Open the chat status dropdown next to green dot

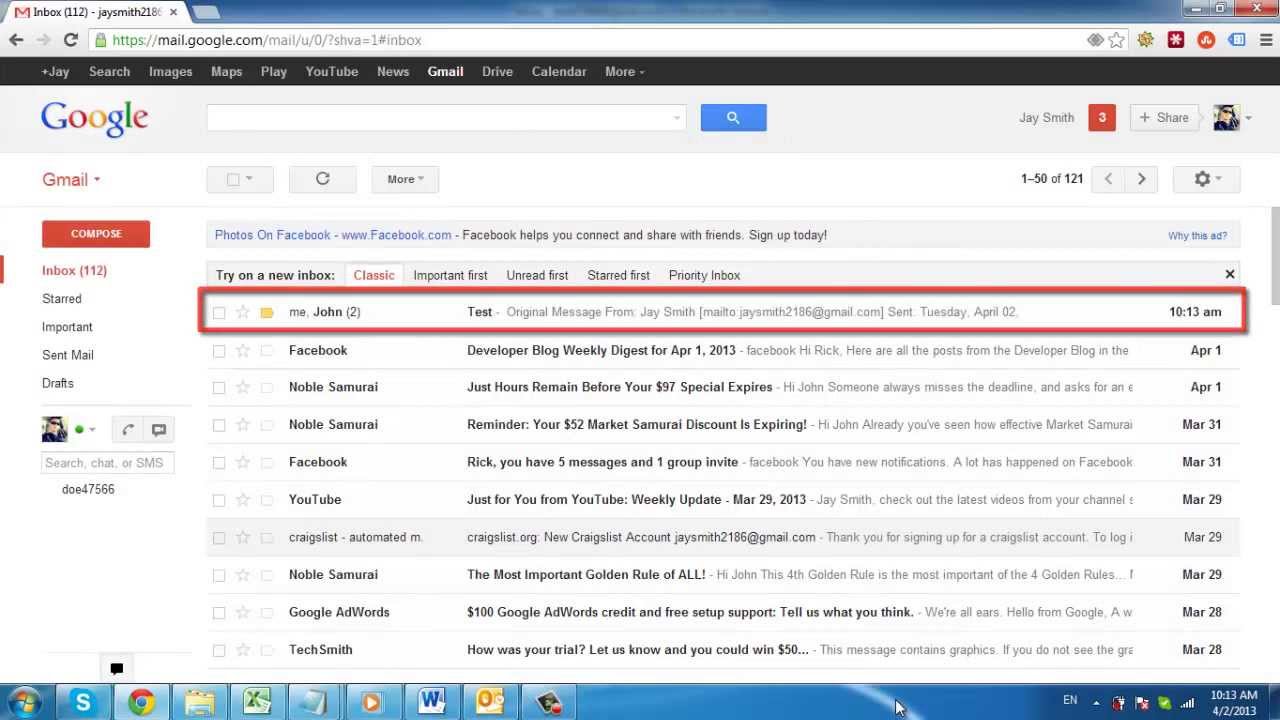92,430
